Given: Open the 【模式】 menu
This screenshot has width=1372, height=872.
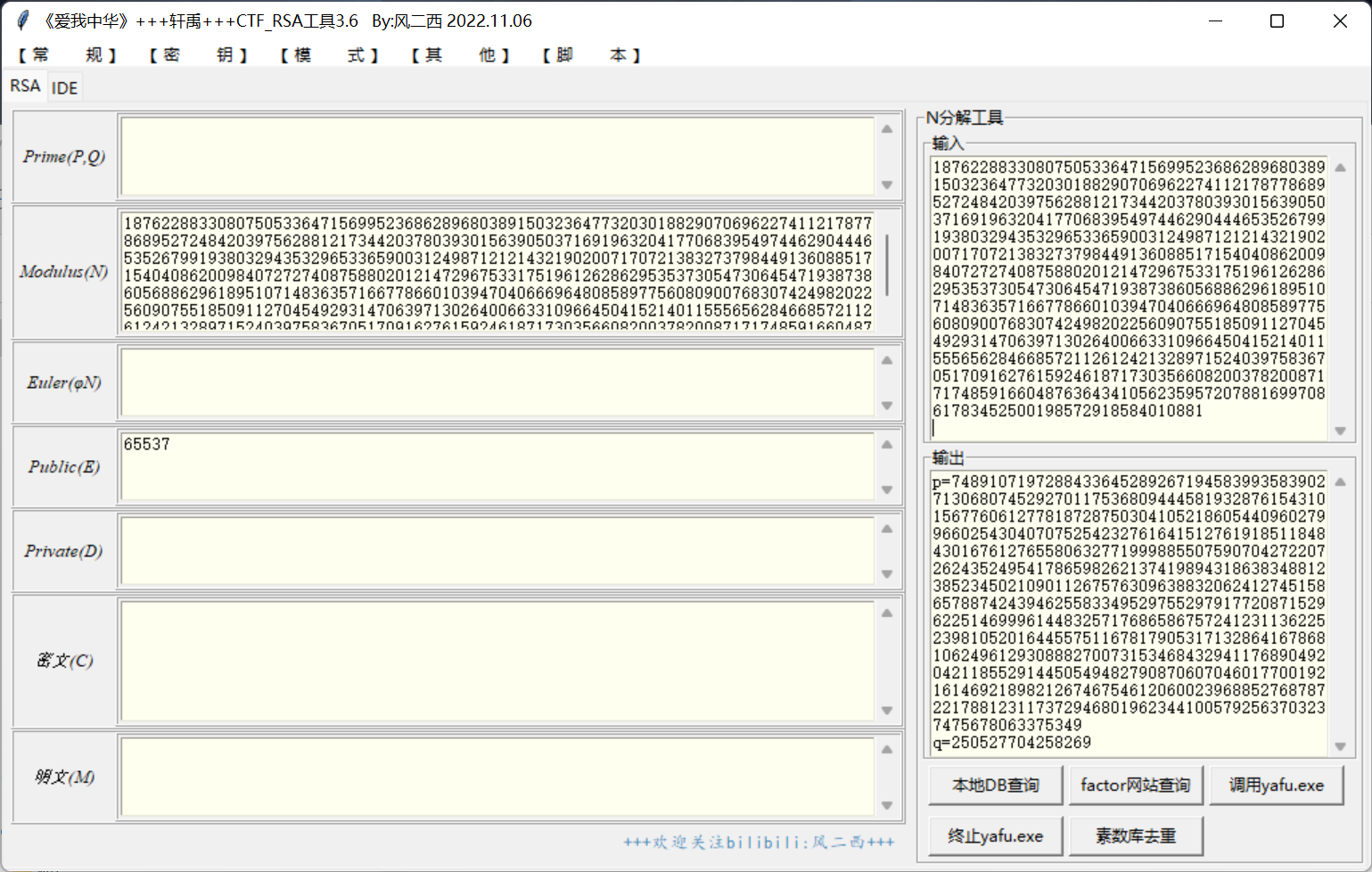Looking at the screenshot, I should point(330,55).
